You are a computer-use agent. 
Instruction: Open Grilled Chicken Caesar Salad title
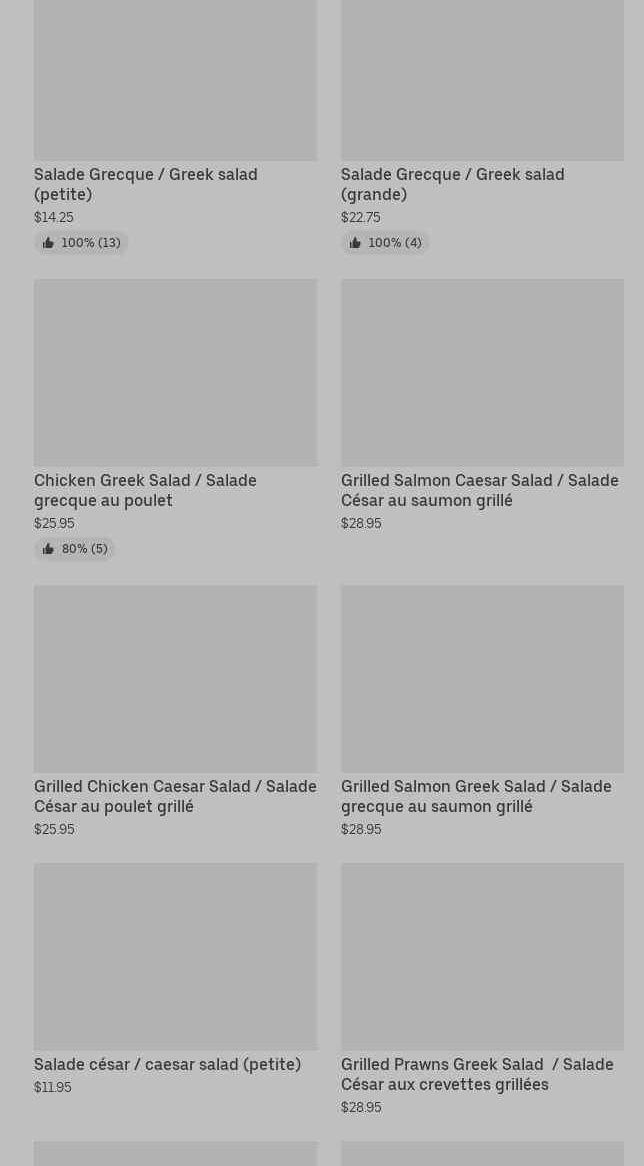pyautogui.click(x=175, y=796)
